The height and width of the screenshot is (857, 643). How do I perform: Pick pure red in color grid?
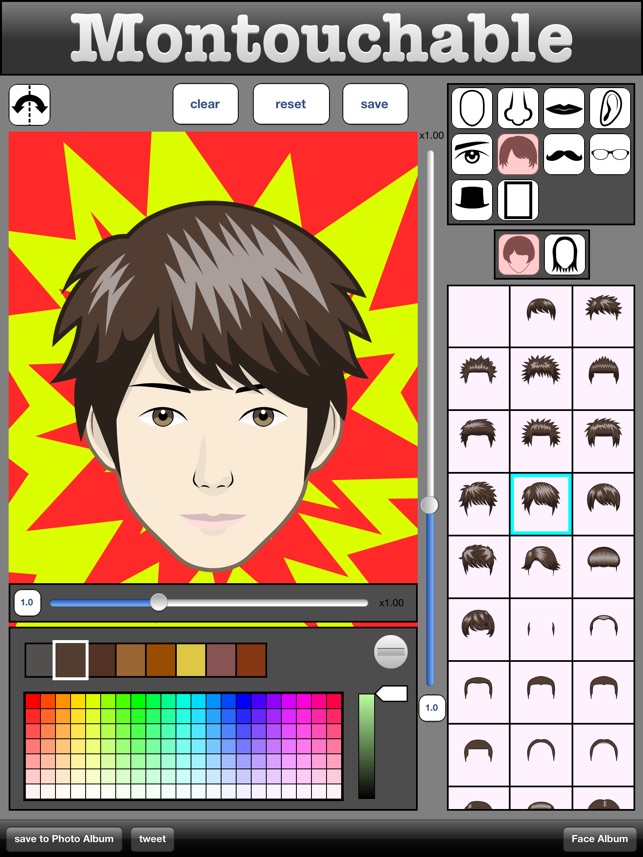[33, 701]
